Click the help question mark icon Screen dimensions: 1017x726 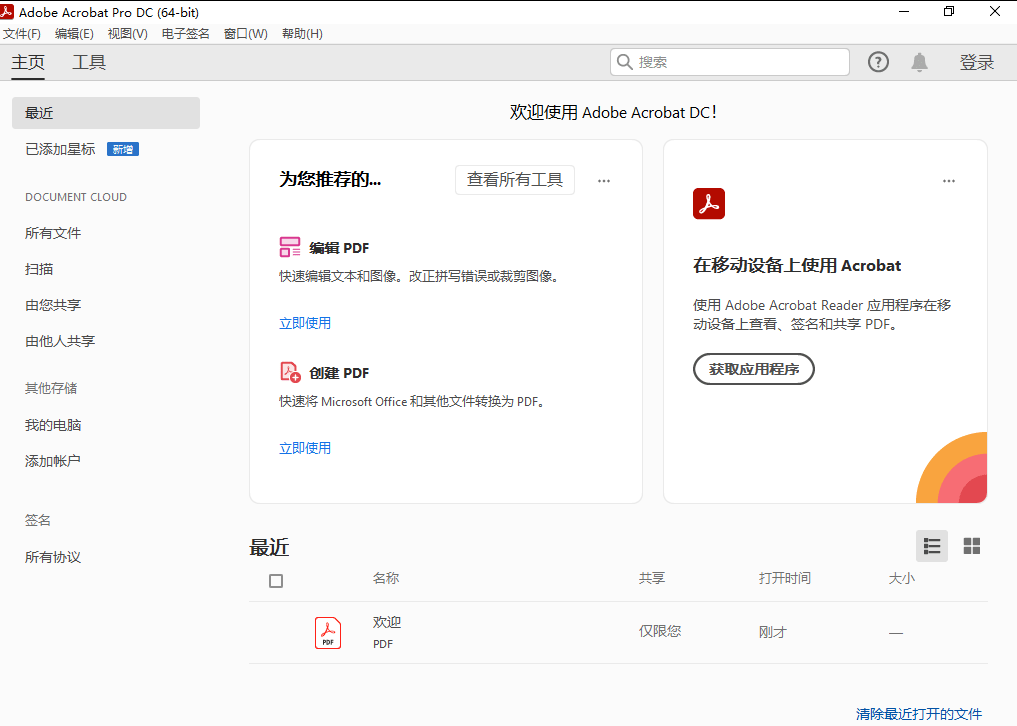[x=878, y=62]
